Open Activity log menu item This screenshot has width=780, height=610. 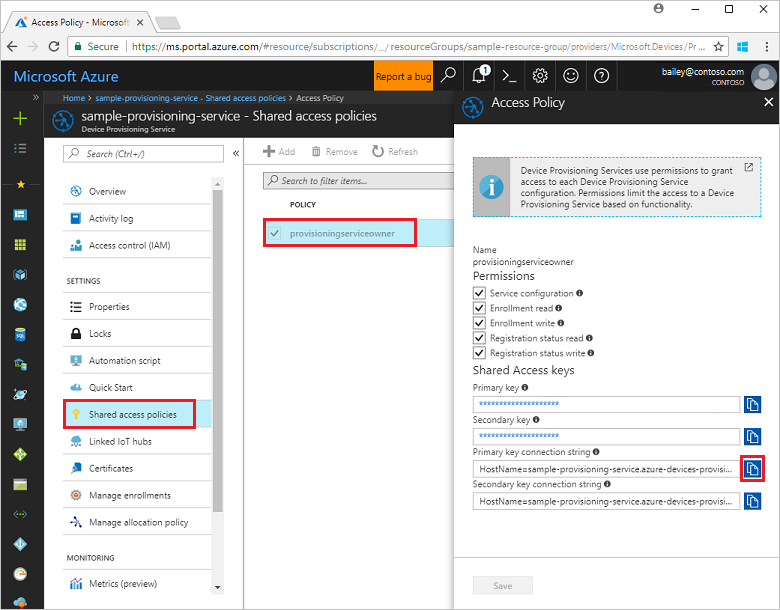click(137, 218)
